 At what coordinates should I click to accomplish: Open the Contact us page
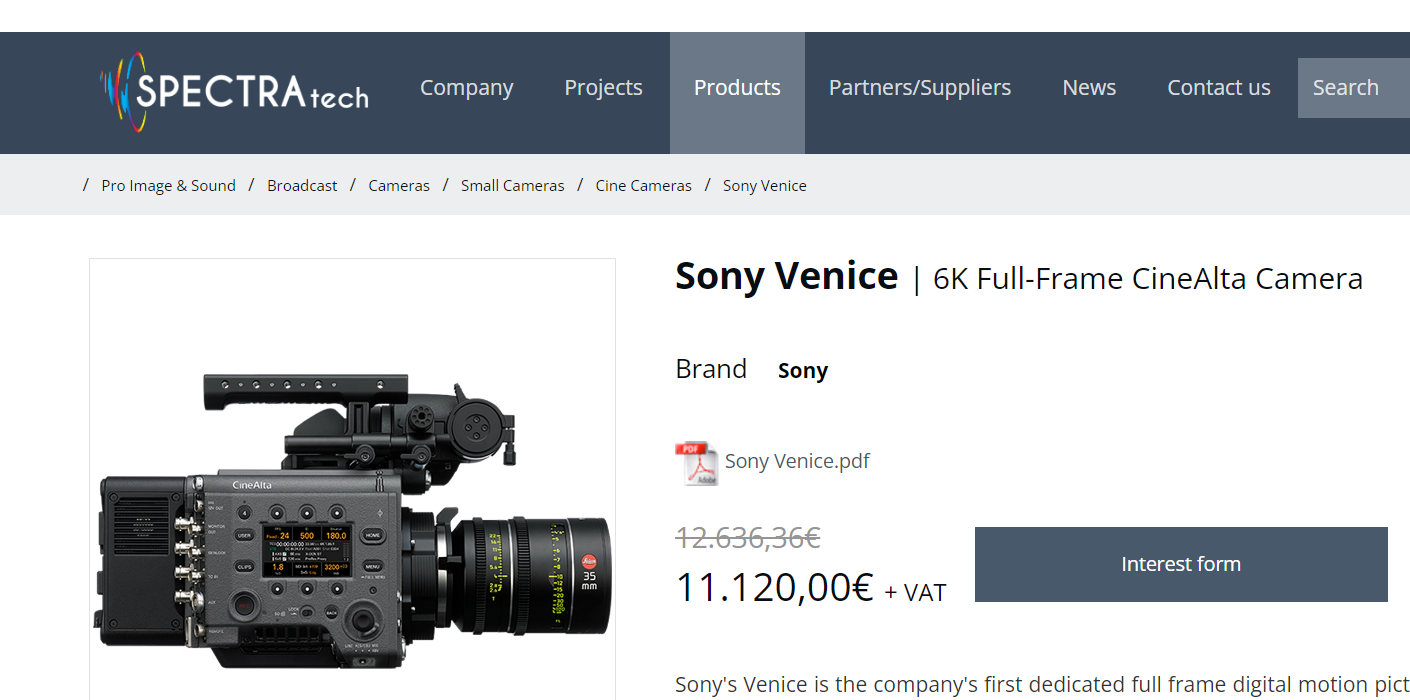1218,88
